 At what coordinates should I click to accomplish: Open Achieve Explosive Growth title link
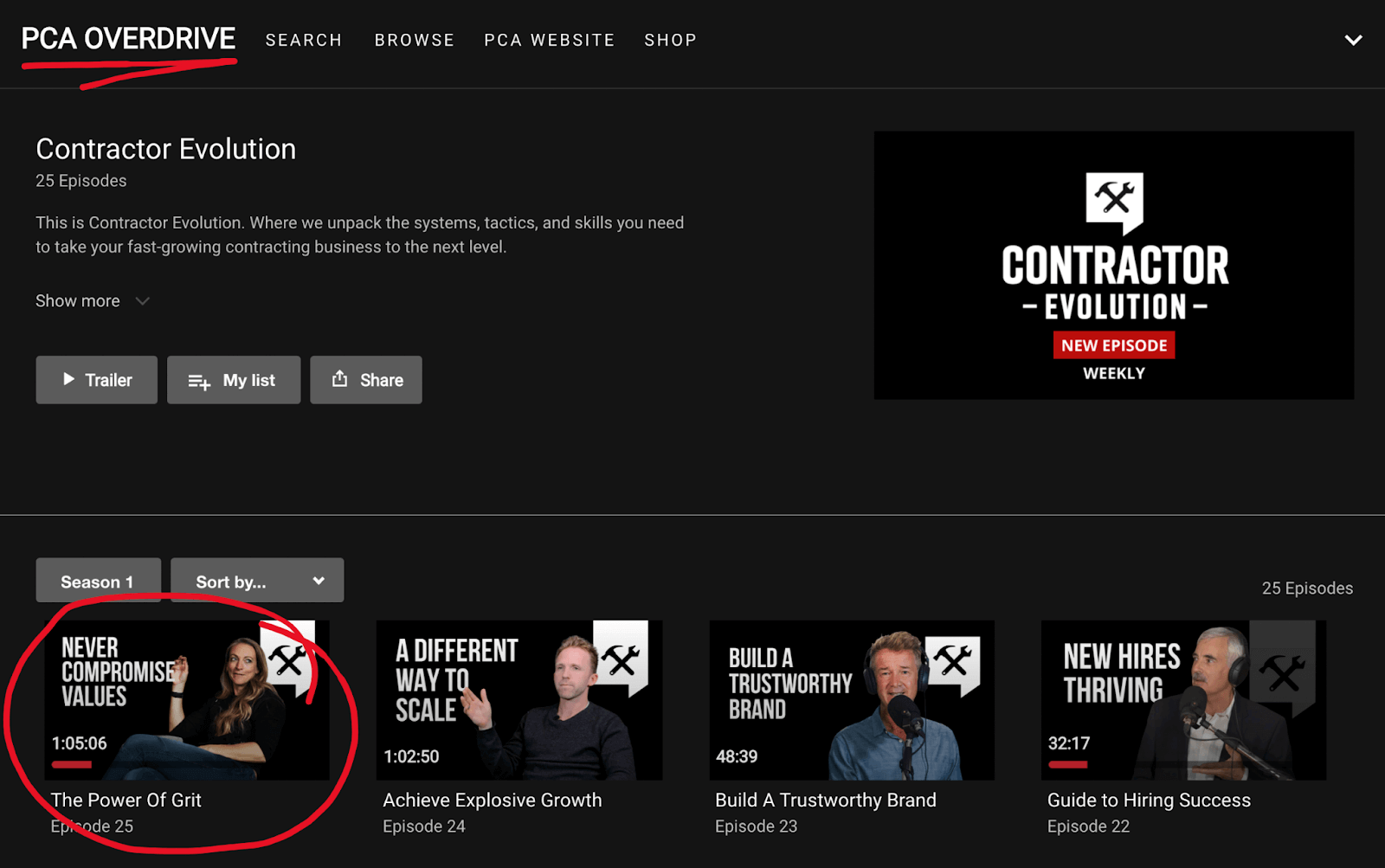(493, 800)
